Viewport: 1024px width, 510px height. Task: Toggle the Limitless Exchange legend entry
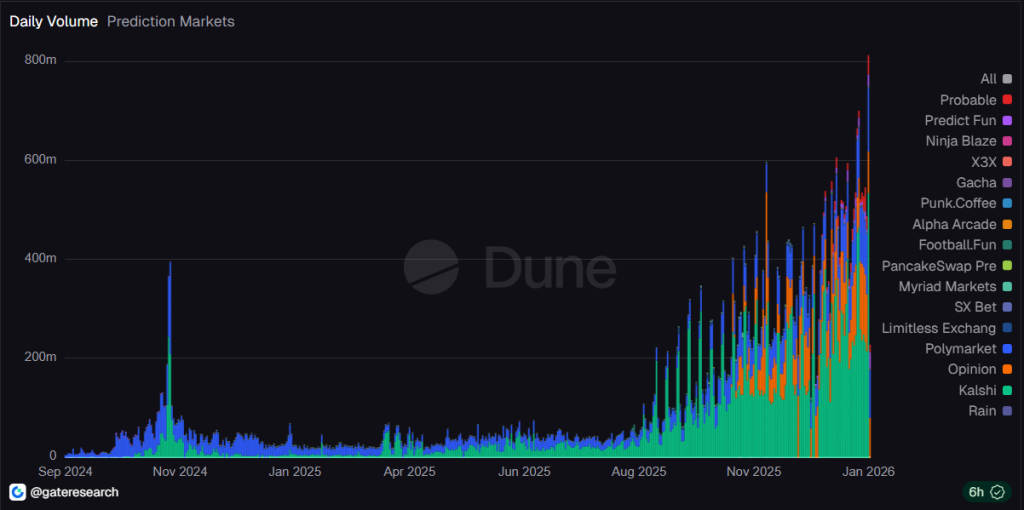tap(939, 328)
